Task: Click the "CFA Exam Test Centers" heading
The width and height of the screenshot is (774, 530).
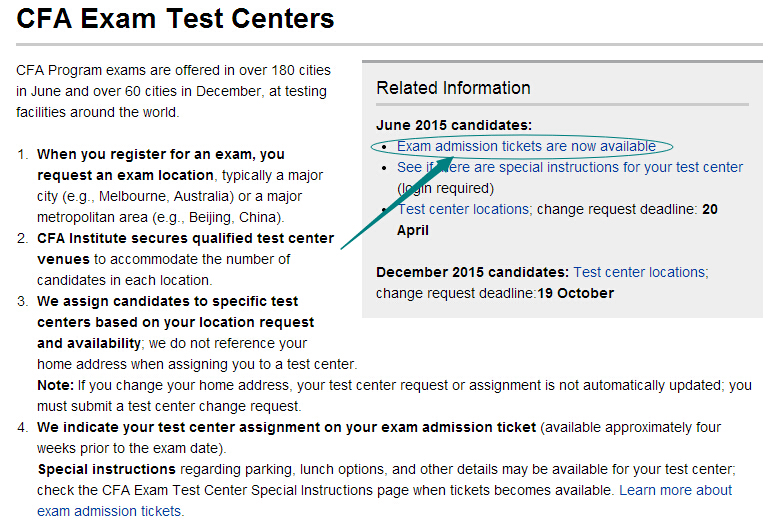Action: (176, 19)
